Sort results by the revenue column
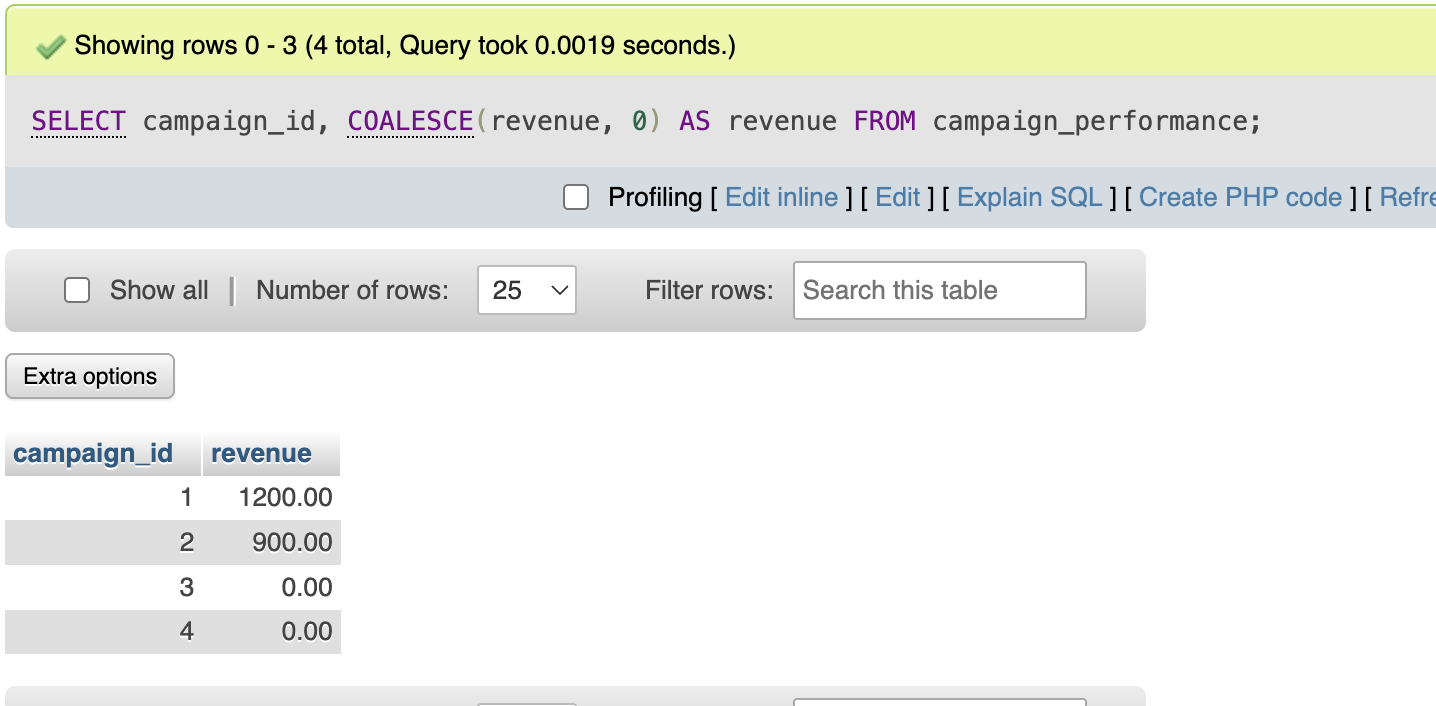Viewport: 1436px width, 706px height. coord(260,453)
